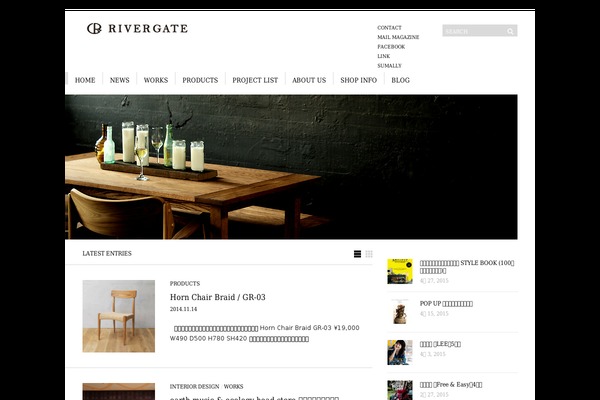Open the NEWS menu item
Viewport: 600px width, 400px height.
pyautogui.click(x=119, y=80)
